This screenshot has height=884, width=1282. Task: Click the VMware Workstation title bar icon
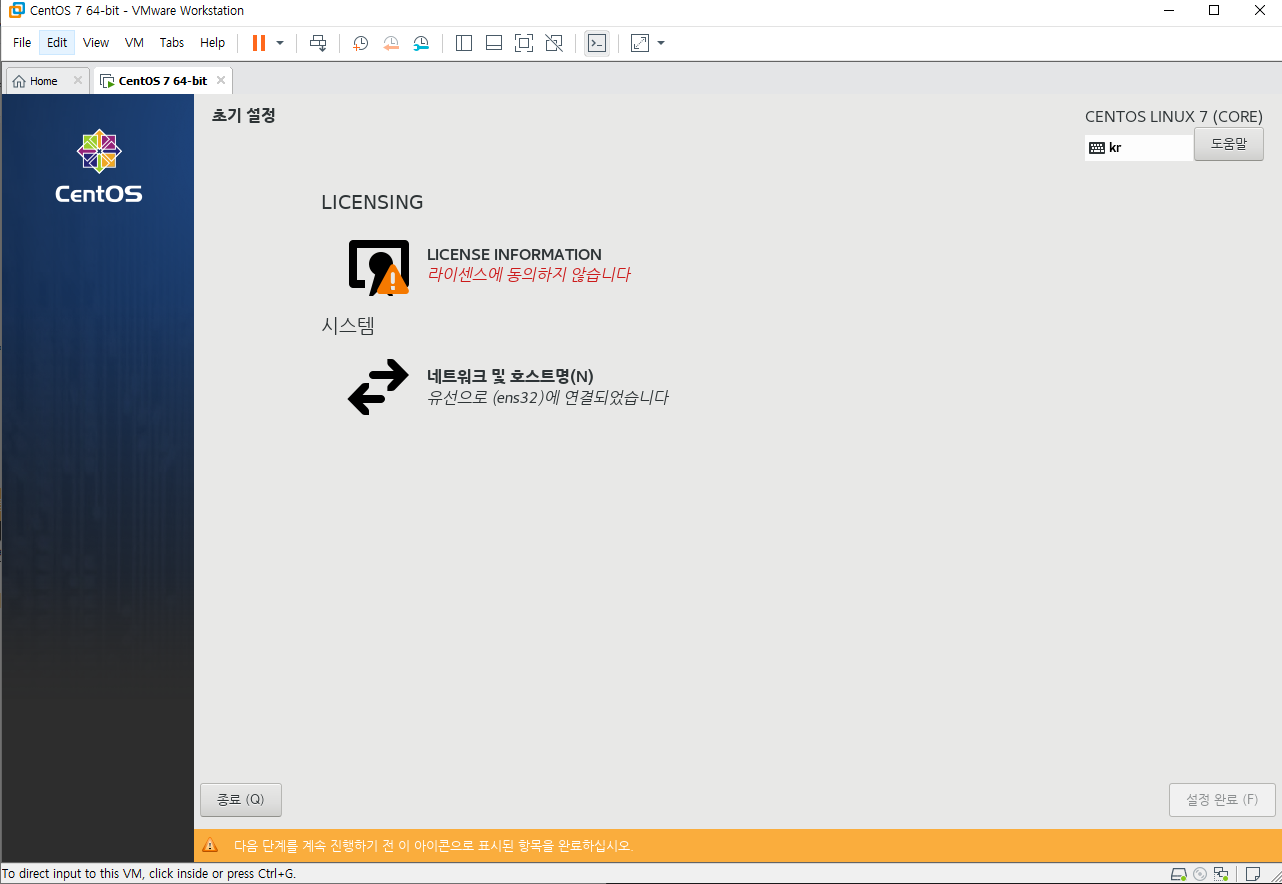pos(16,10)
